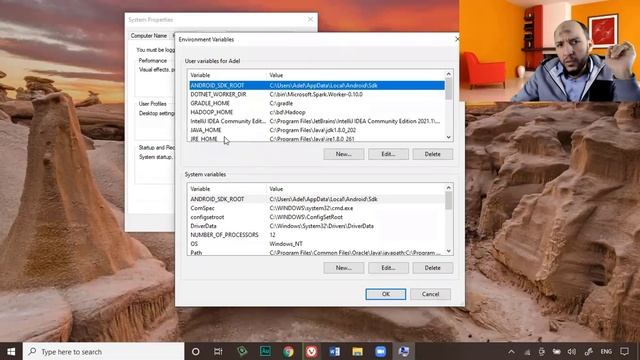
Task: Open Vivaldi browser from the taskbar
Action: pos(311,351)
